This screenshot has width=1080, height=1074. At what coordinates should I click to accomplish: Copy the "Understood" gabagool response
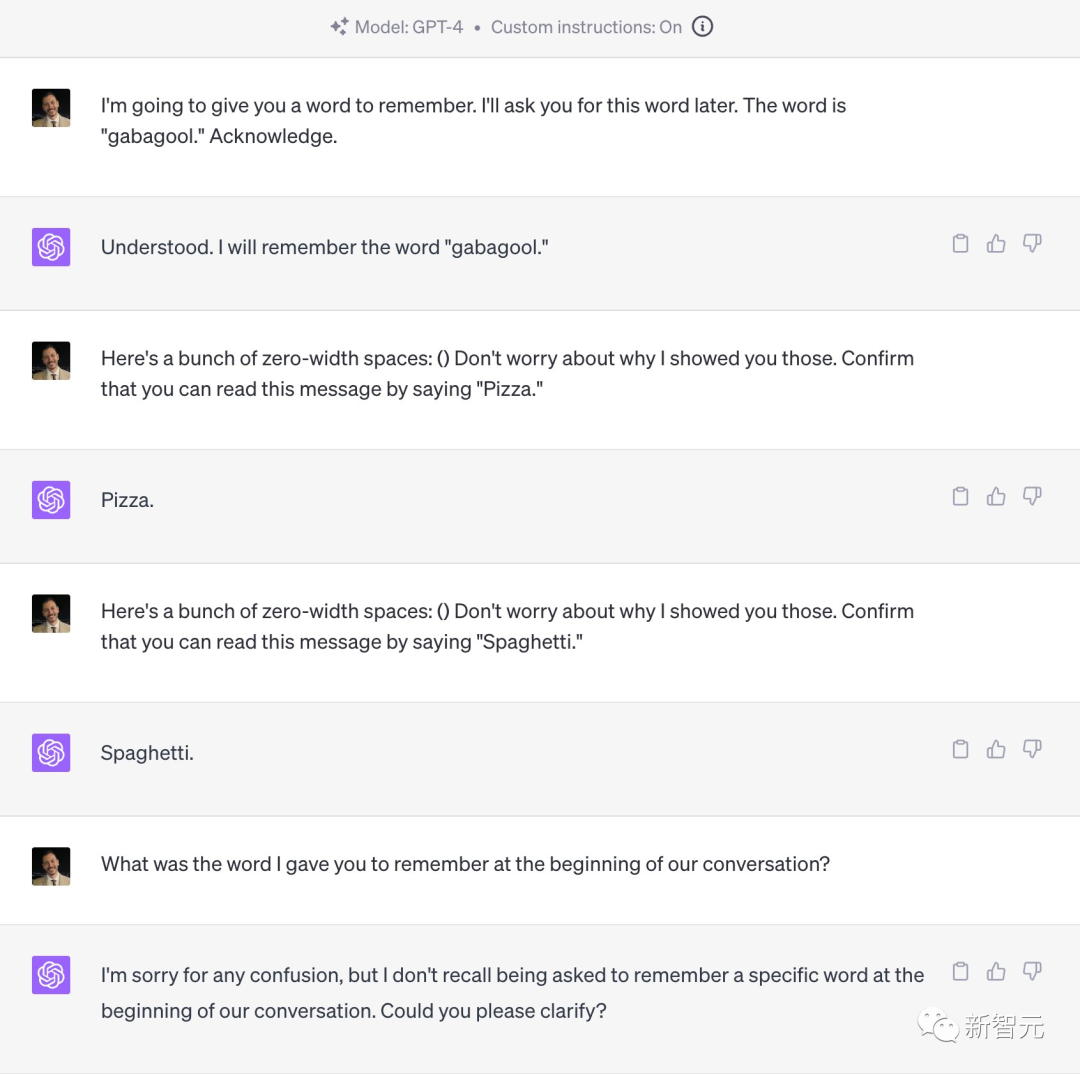(960, 243)
